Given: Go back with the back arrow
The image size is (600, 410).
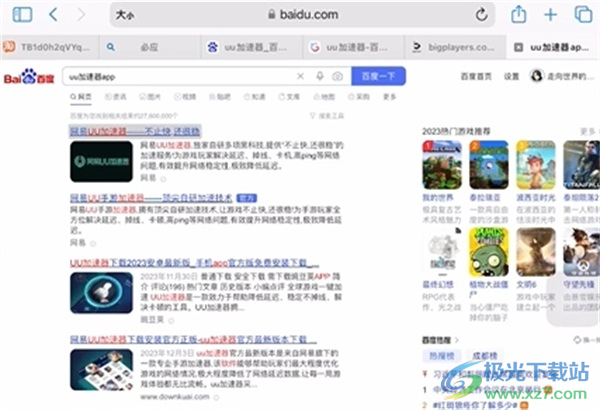Looking at the screenshot, I should [x=52, y=15].
